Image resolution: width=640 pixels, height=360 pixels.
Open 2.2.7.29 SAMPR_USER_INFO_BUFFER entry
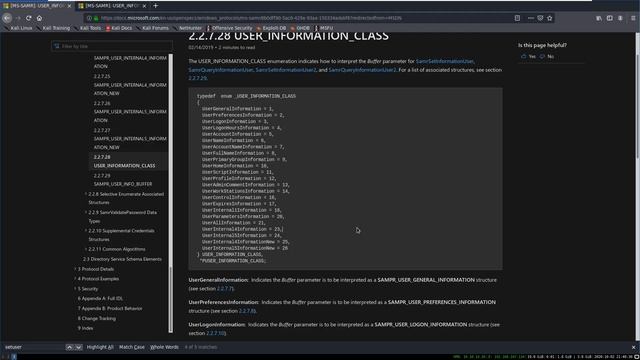[x=122, y=180]
